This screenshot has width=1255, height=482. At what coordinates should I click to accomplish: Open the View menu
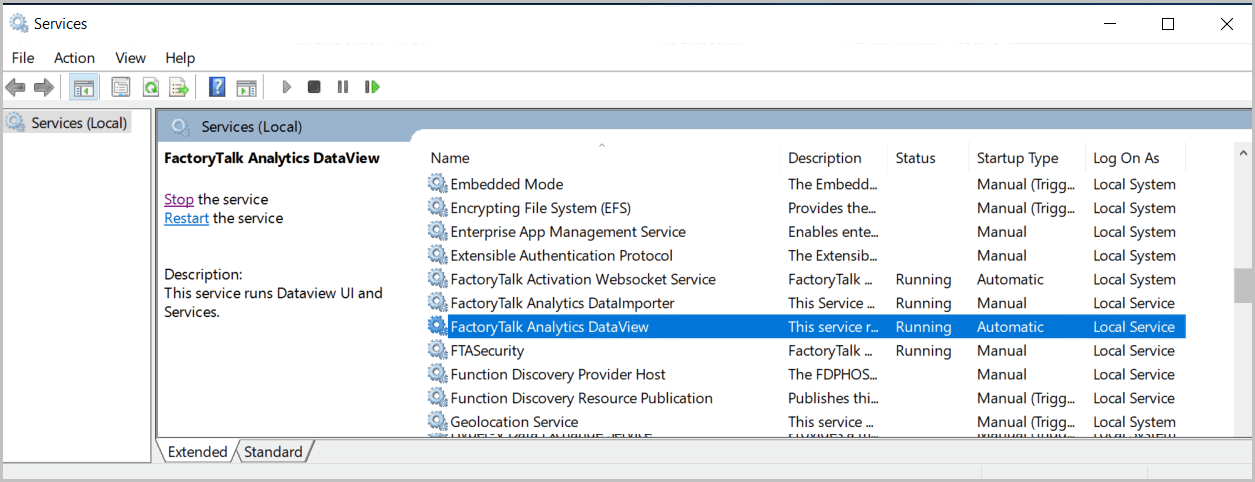[x=130, y=58]
